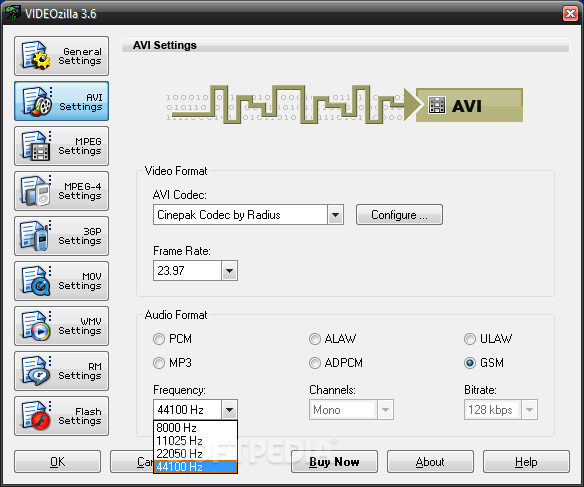This screenshot has width=584, height=487.
Task: Open General Settings gear icon page
Action: (61, 56)
